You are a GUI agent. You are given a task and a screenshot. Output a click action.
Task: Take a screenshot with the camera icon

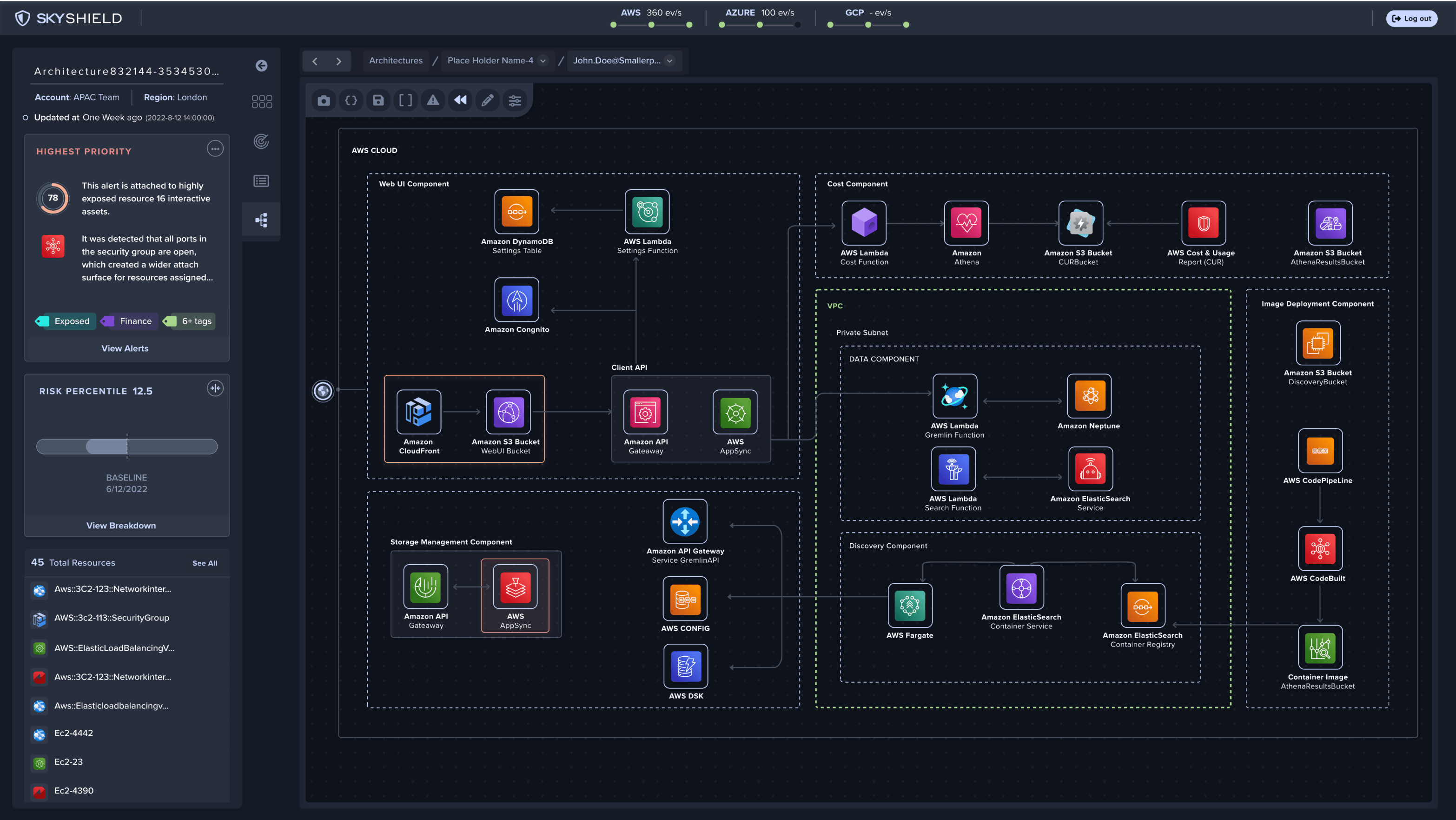[323, 100]
